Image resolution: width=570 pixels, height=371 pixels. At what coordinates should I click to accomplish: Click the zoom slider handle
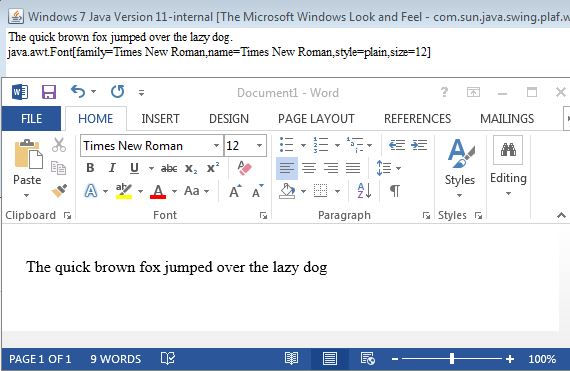click(x=452, y=359)
